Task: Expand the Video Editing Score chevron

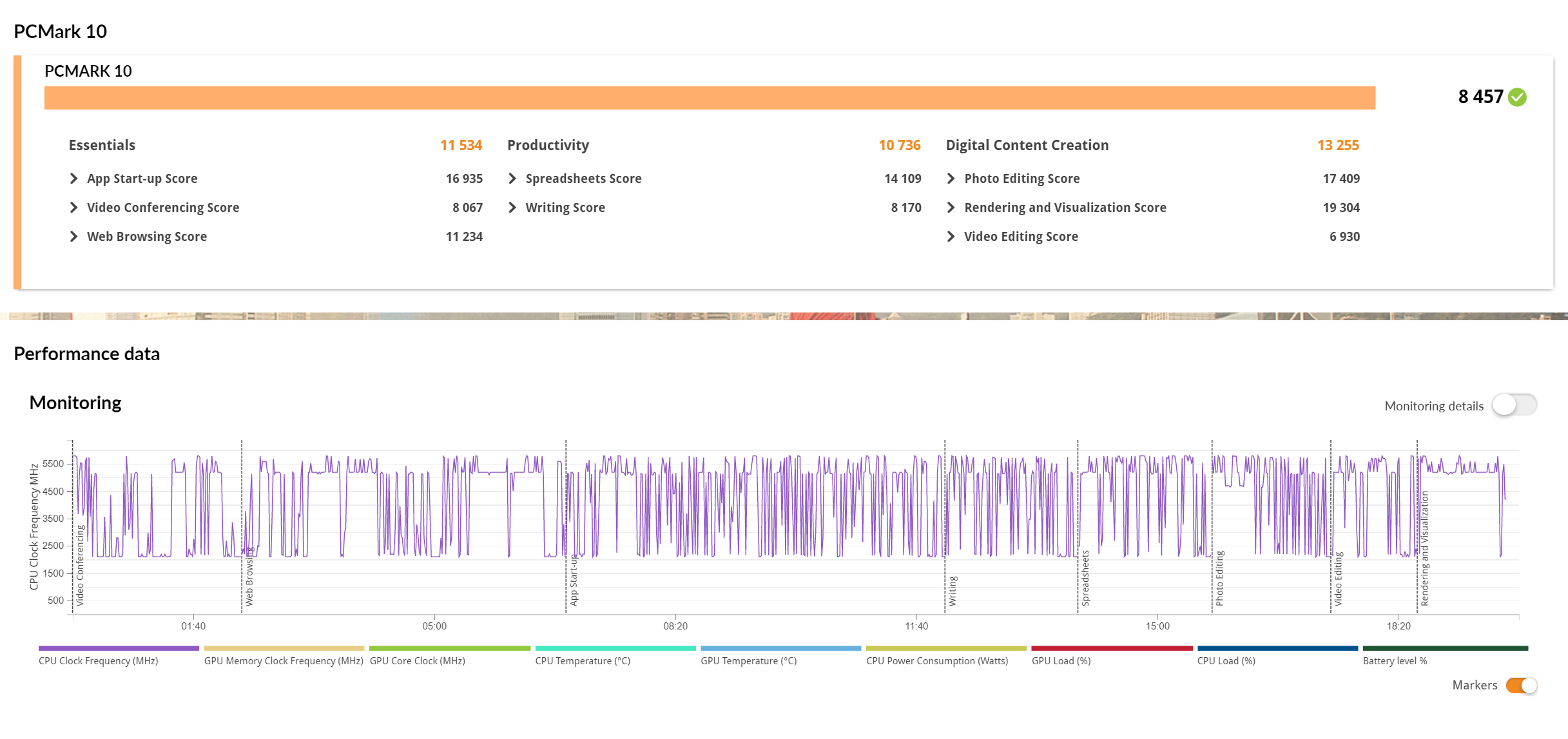Action: 951,236
